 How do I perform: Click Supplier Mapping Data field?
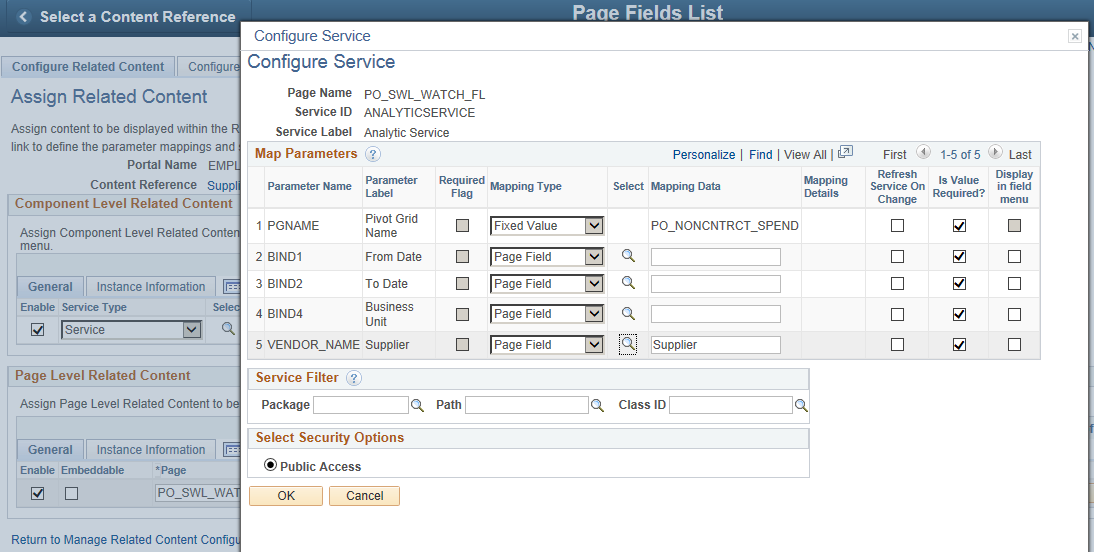coord(716,345)
